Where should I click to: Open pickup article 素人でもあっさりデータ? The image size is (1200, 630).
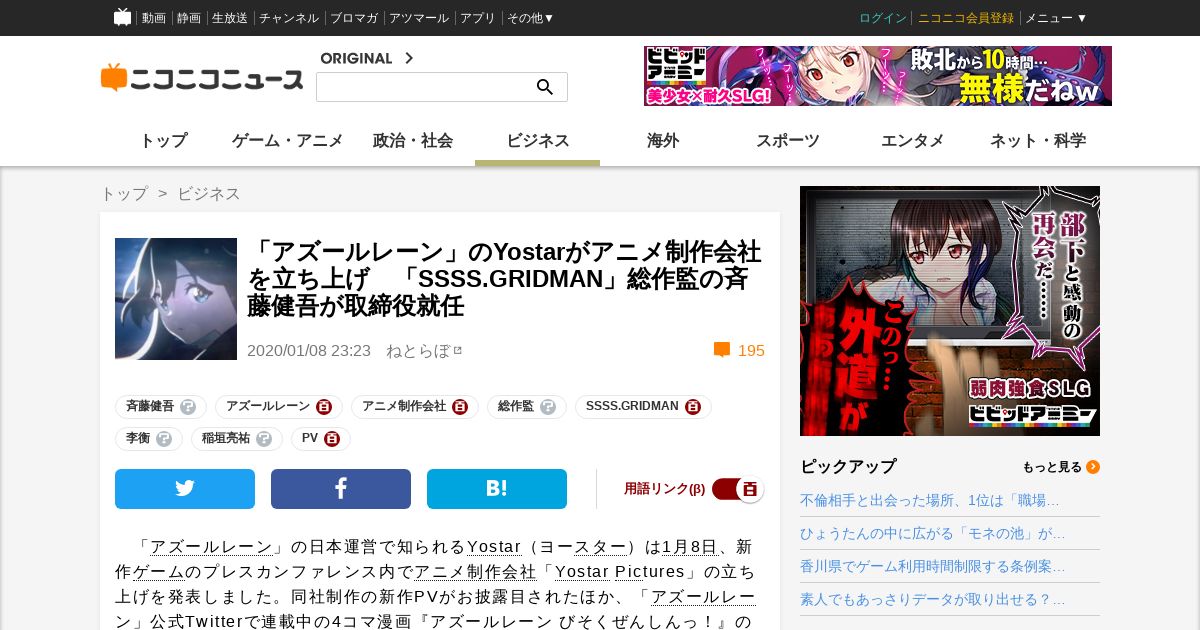[933, 599]
